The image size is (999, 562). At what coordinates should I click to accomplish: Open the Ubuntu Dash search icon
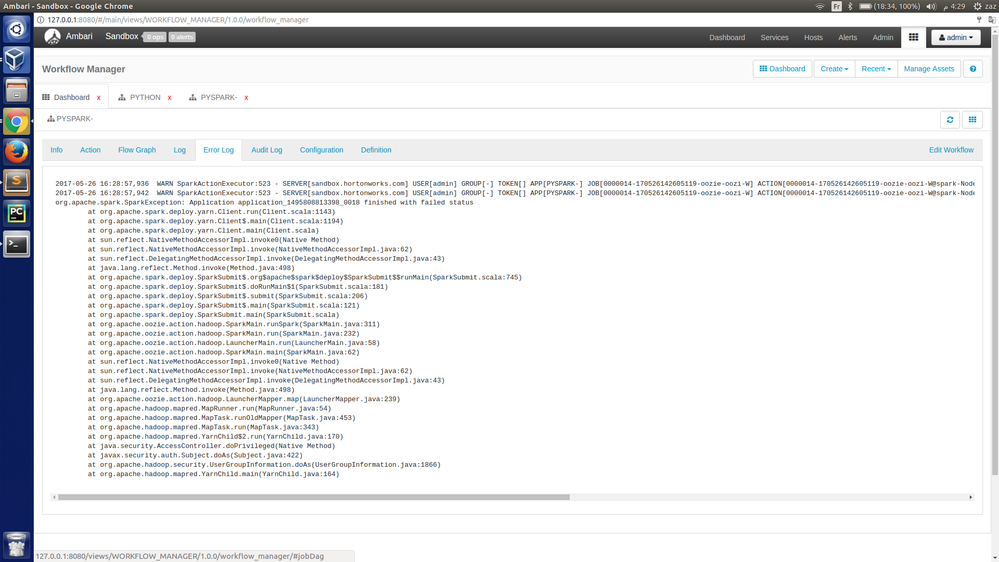click(x=17, y=29)
